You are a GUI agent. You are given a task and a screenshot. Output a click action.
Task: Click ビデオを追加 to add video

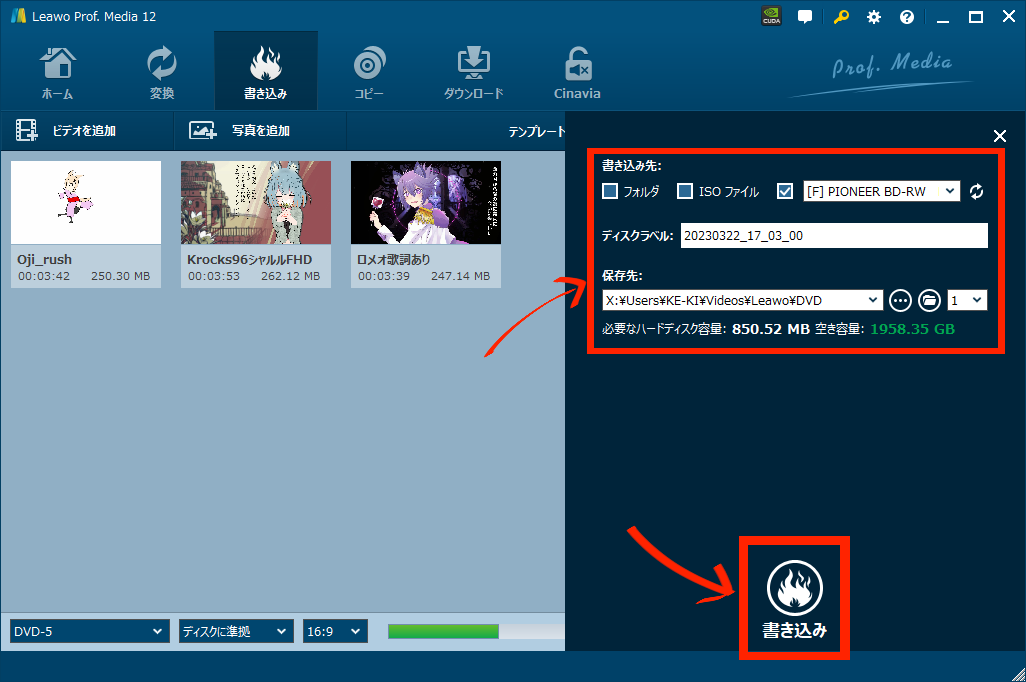pos(66,131)
